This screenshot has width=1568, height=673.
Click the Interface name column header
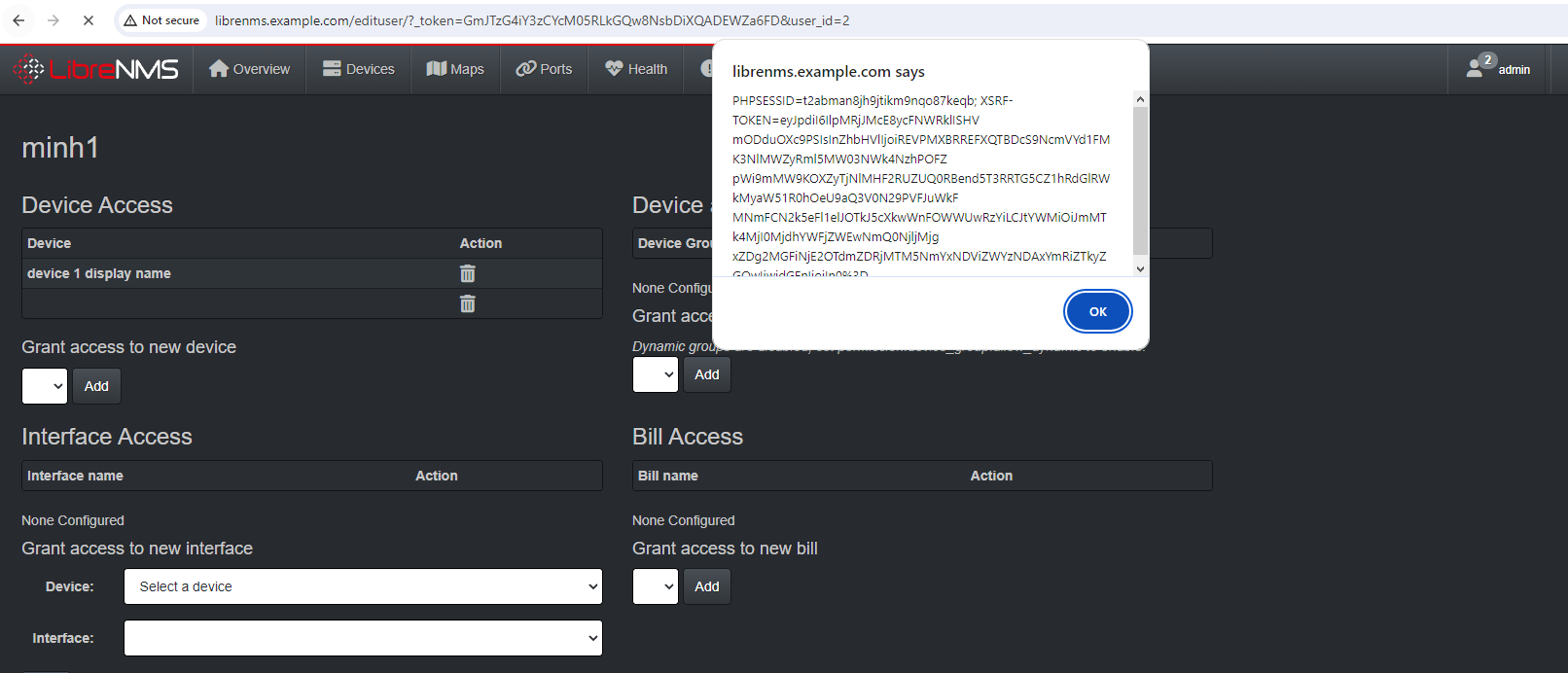coord(75,476)
